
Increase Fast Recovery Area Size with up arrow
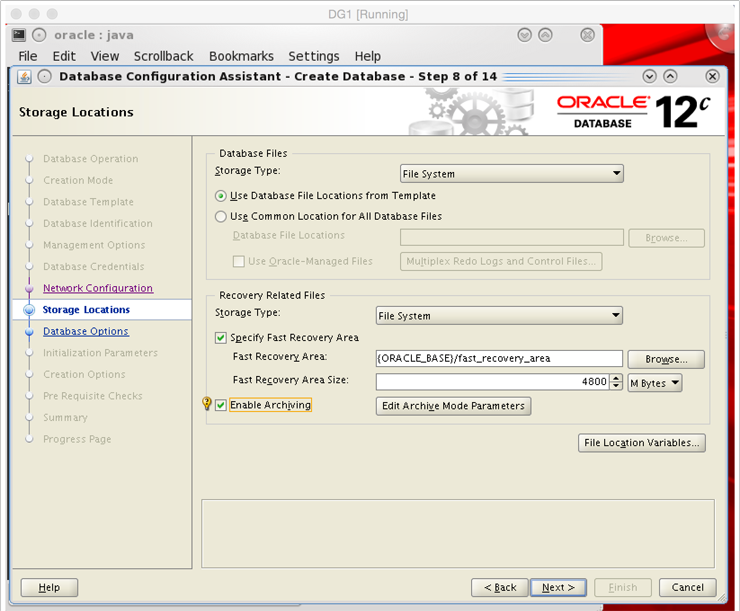616,378
